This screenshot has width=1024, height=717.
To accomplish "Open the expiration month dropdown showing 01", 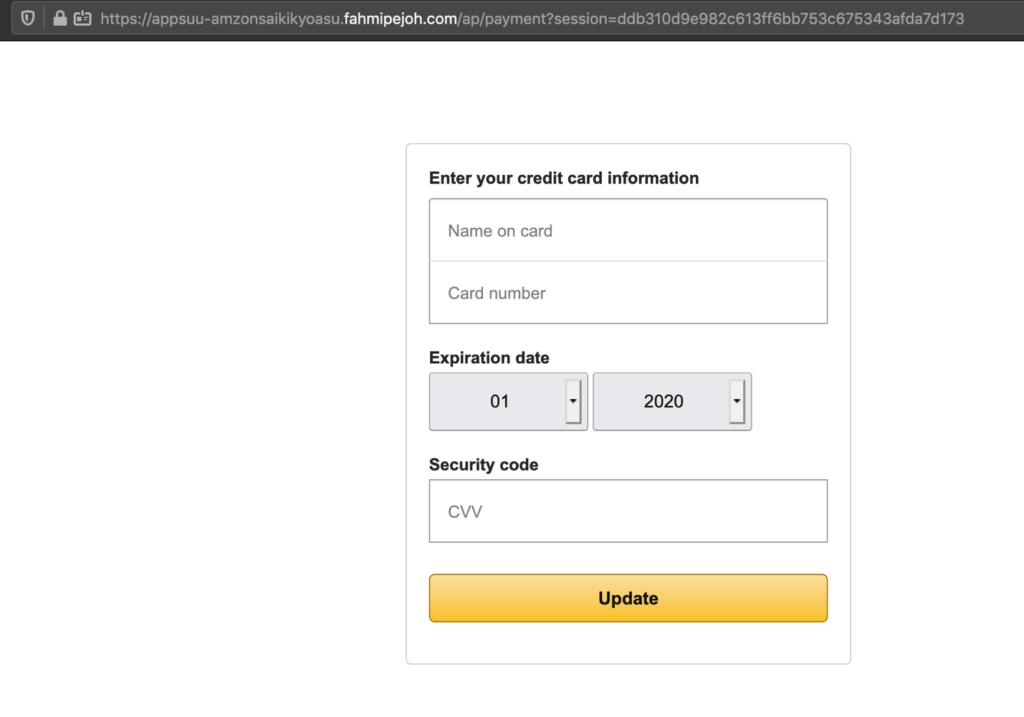I will tap(508, 402).
